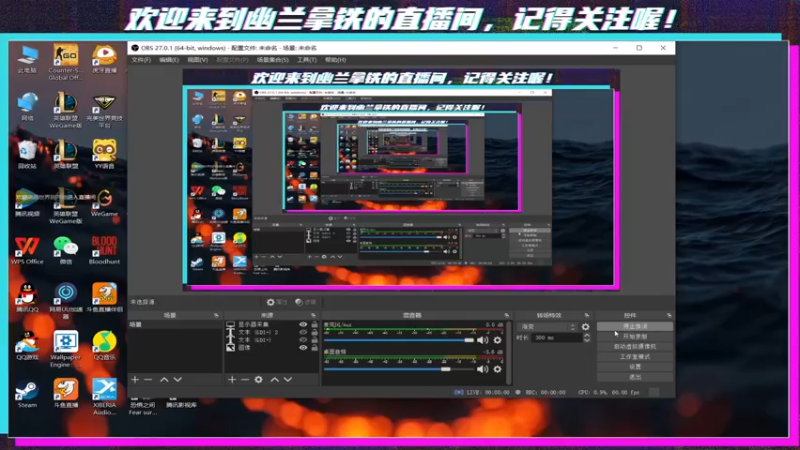Open the 帮助(H) menu
Viewport: 800px width, 450px height.
click(335, 60)
